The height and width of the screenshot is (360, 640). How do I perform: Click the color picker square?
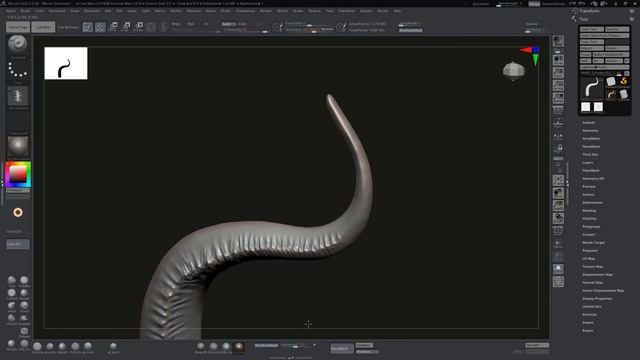pos(18,174)
